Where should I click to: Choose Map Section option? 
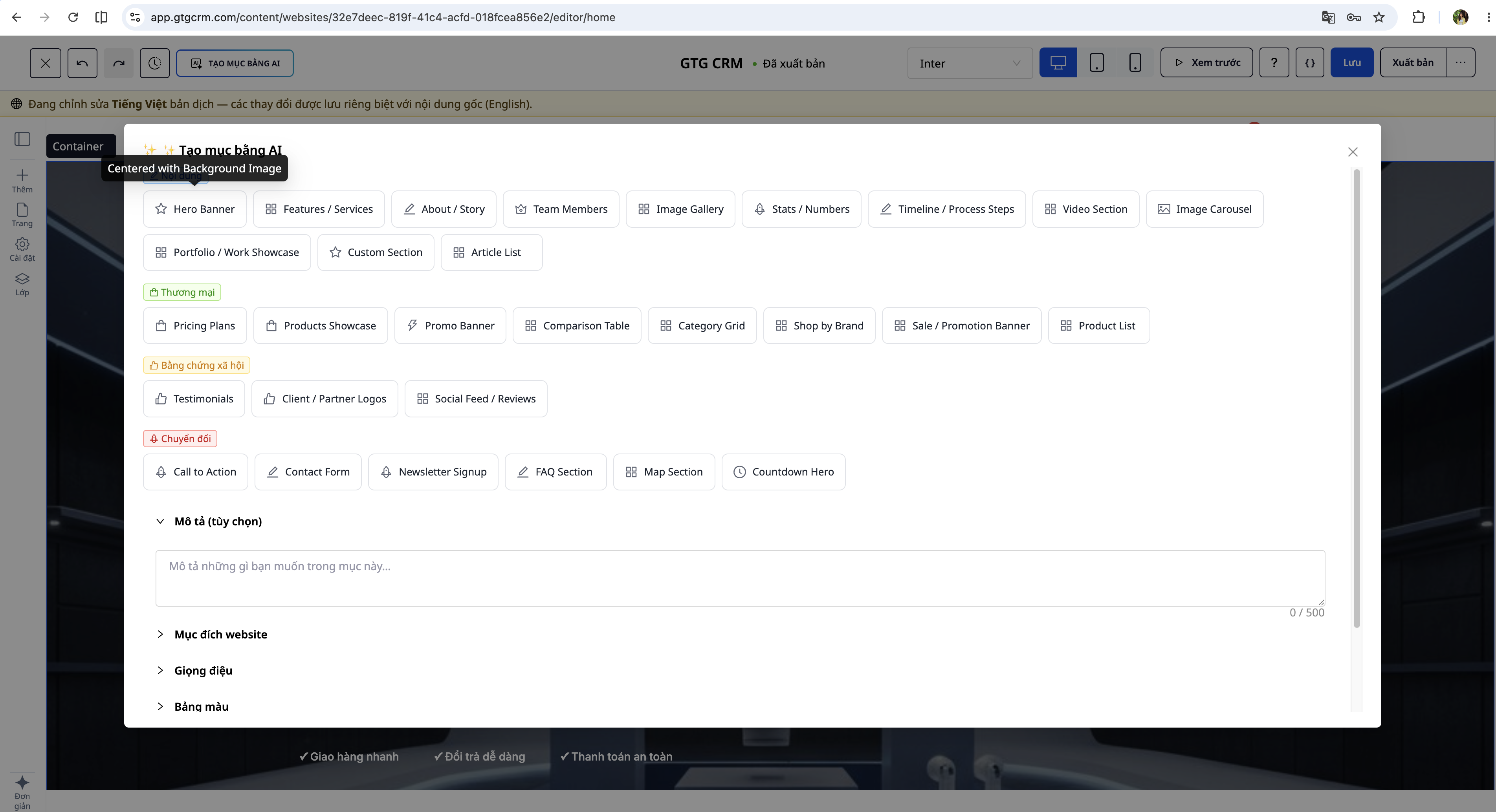[664, 472]
